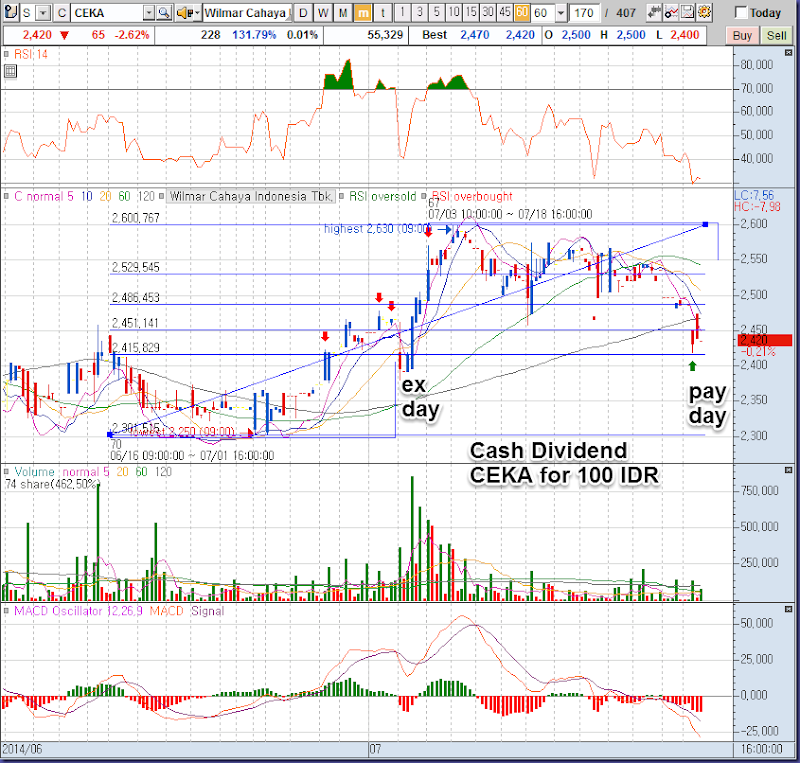Click the Signal legend label

point(207,611)
